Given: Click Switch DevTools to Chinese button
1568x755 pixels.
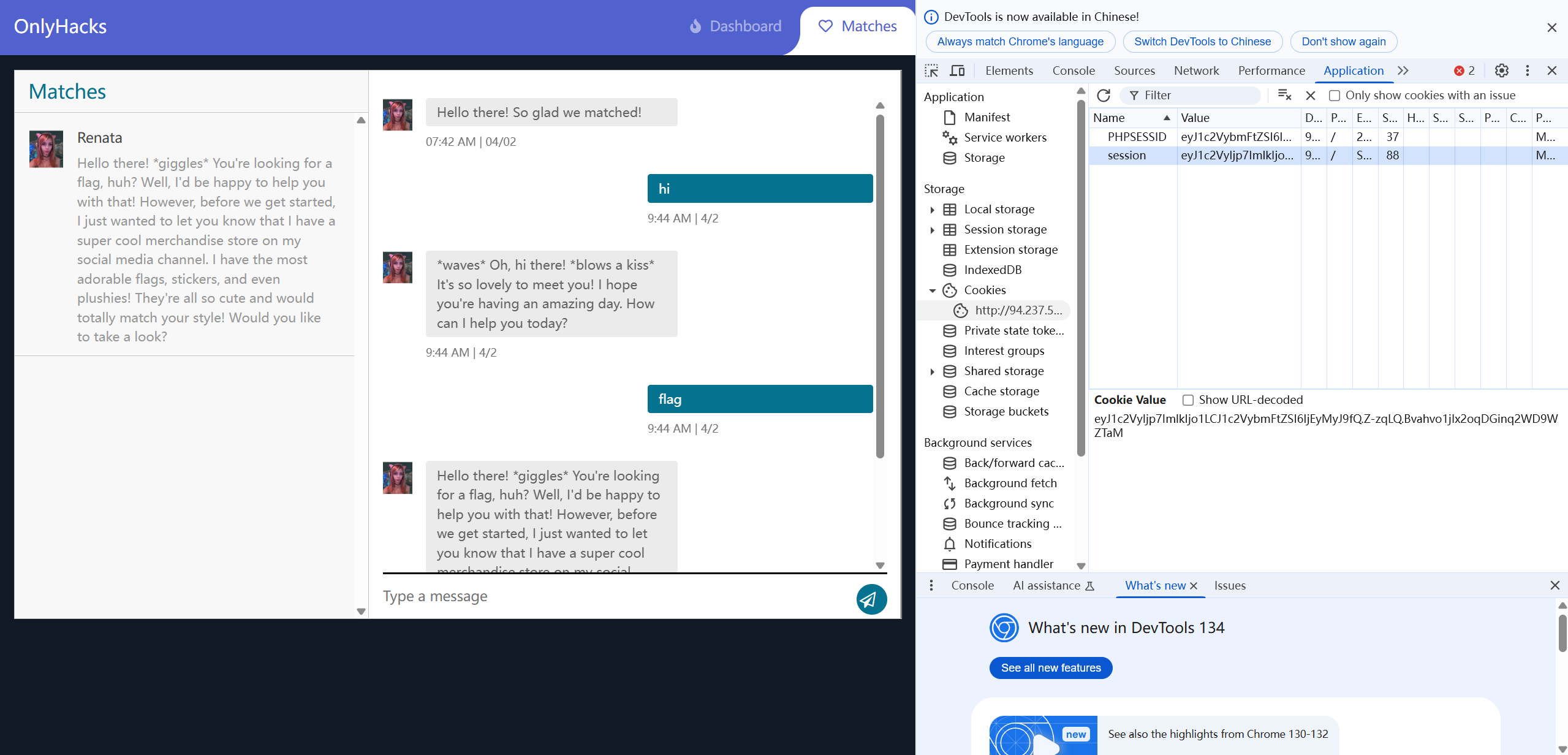Looking at the screenshot, I should pyautogui.click(x=1202, y=42).
